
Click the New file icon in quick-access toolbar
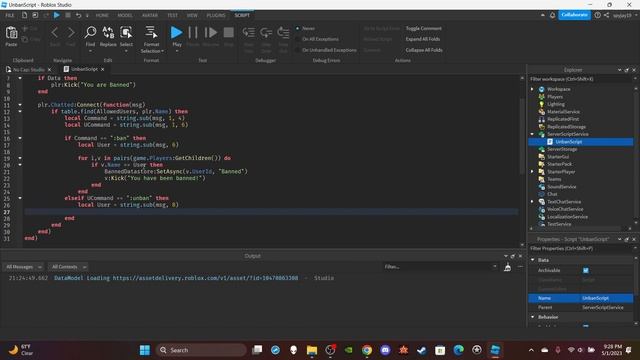pyautogui.click(x=24, y=15)
